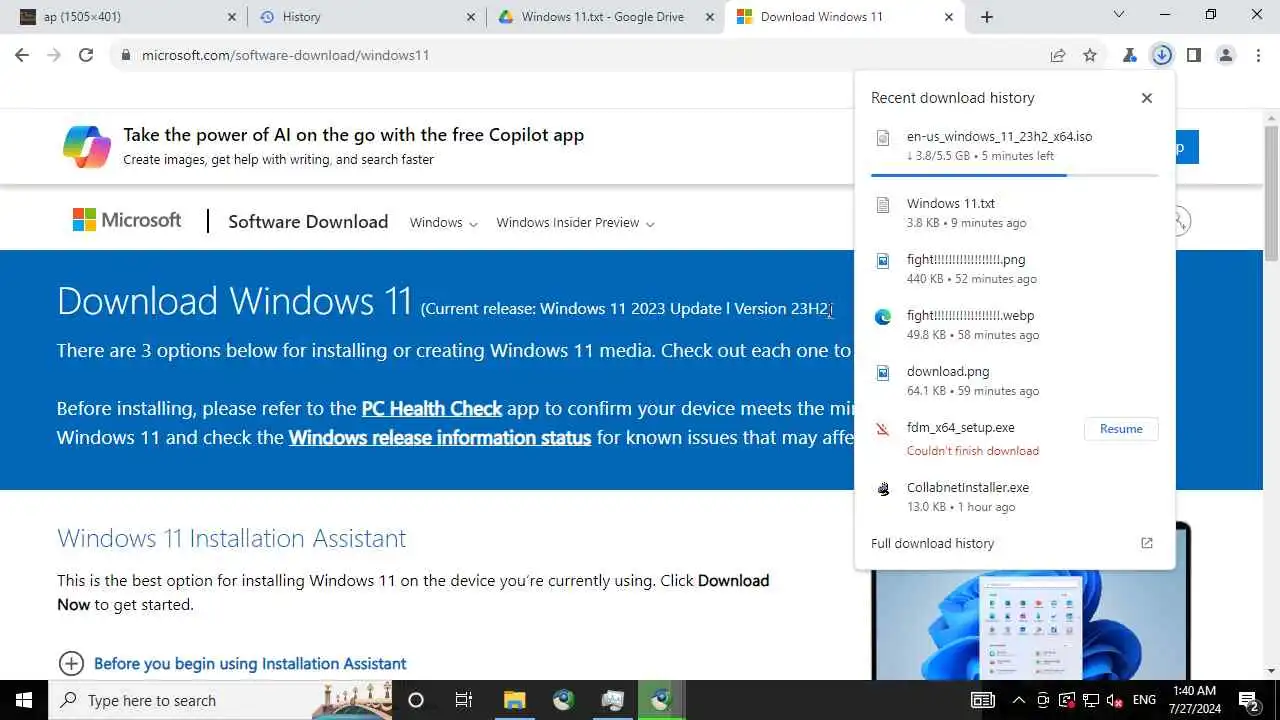The width and height of the screenshot is (1280, 720).
Task: Click the Windows 11 laptop image
Action: pos(1031,623)
